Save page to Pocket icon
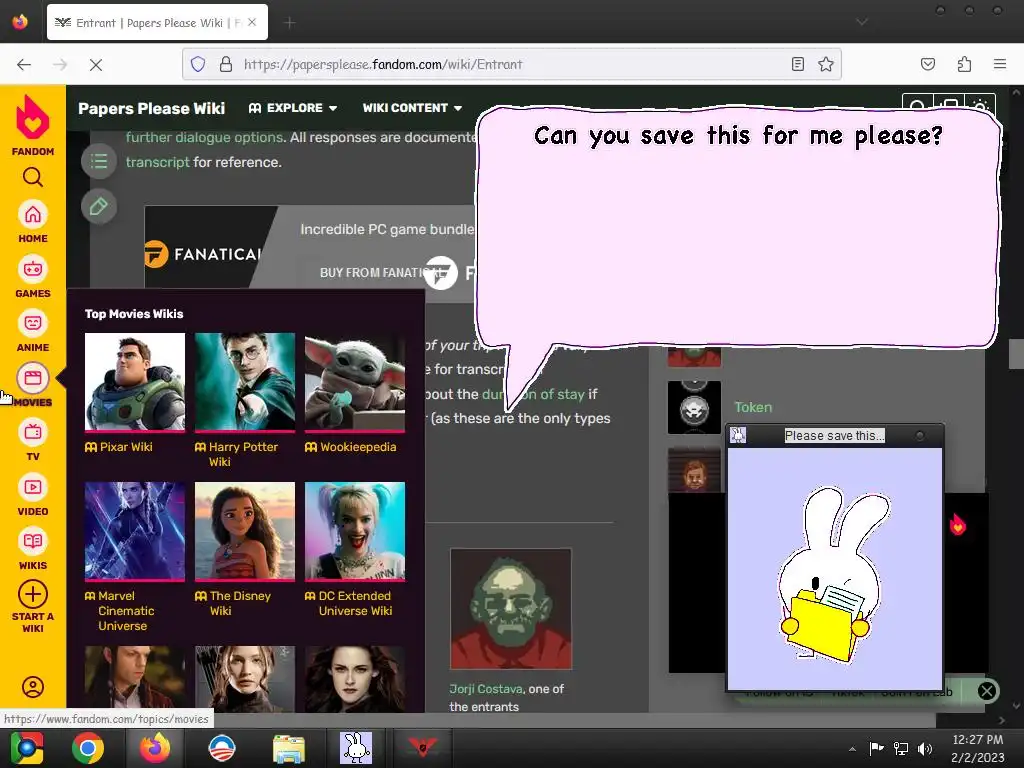1024x768 pixels. pos(927,64)
